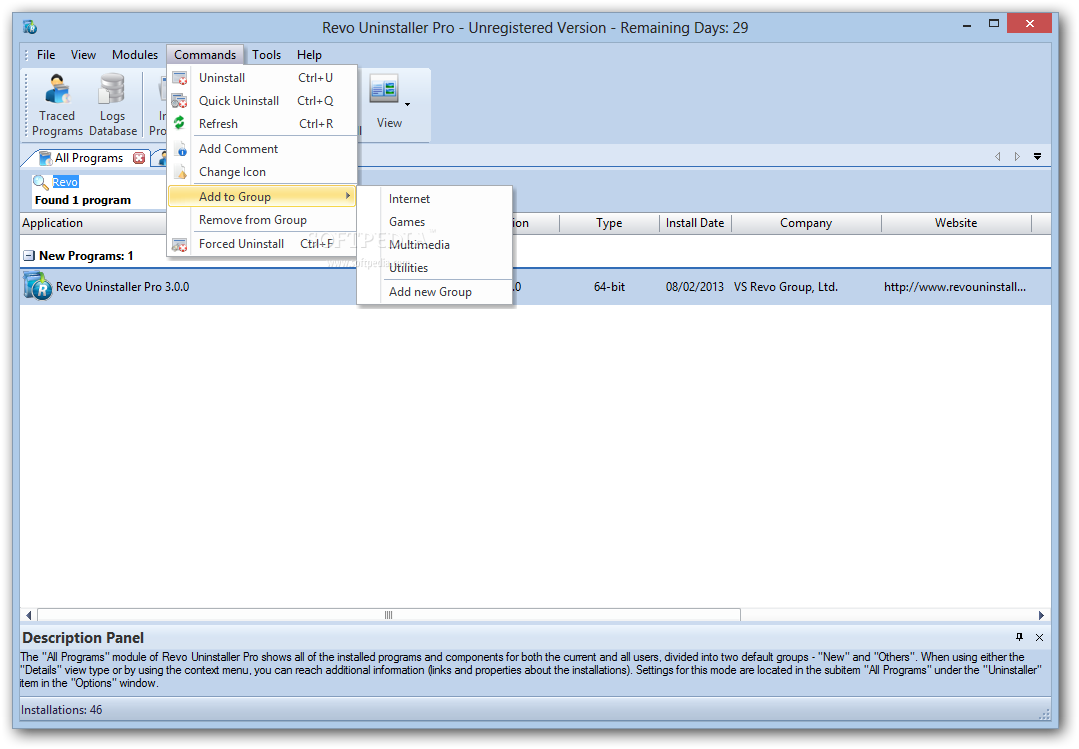
Task: Click the VS Revo Group, Ltd. cell
Action: 786,287
